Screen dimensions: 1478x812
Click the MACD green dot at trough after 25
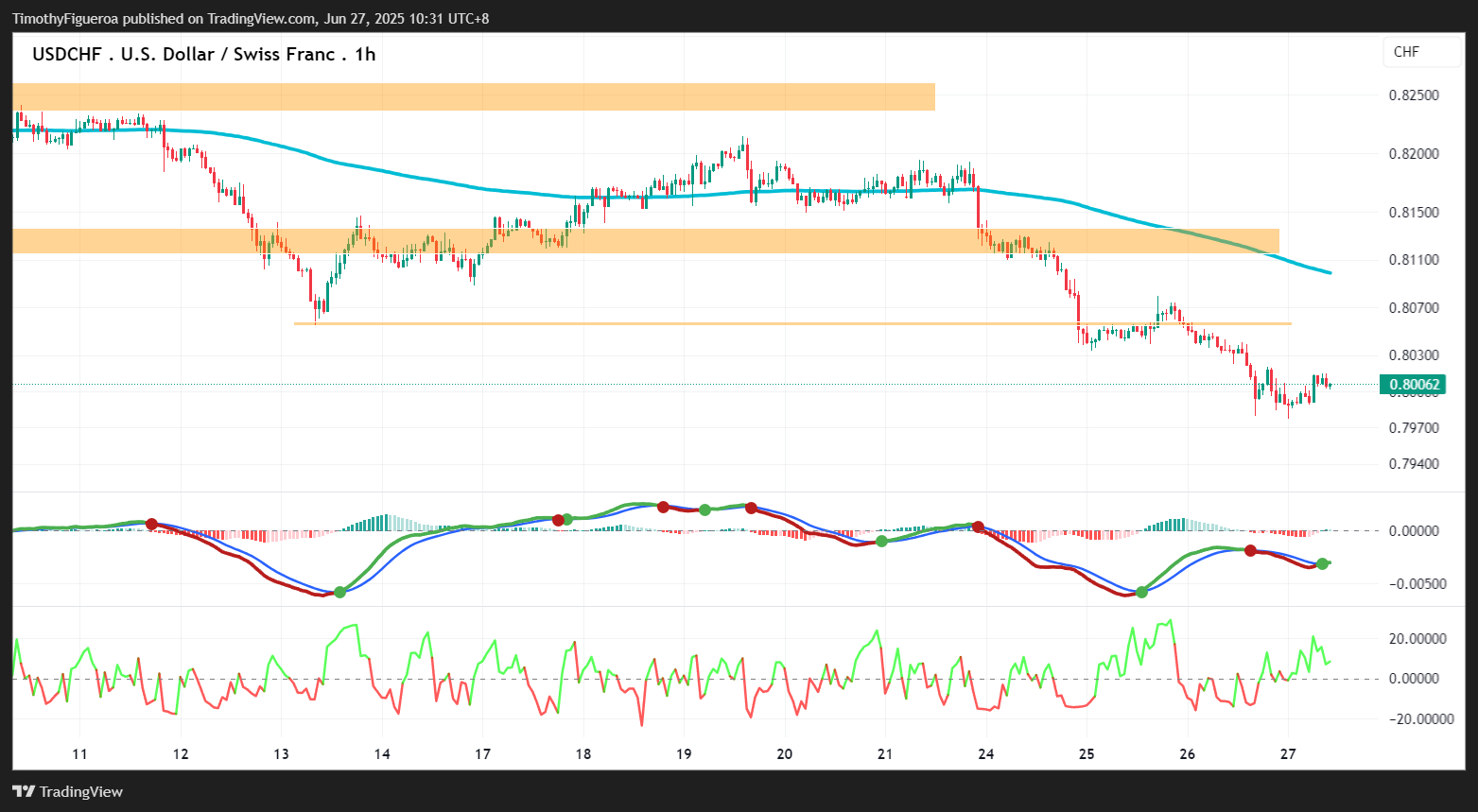point(1141,592)
